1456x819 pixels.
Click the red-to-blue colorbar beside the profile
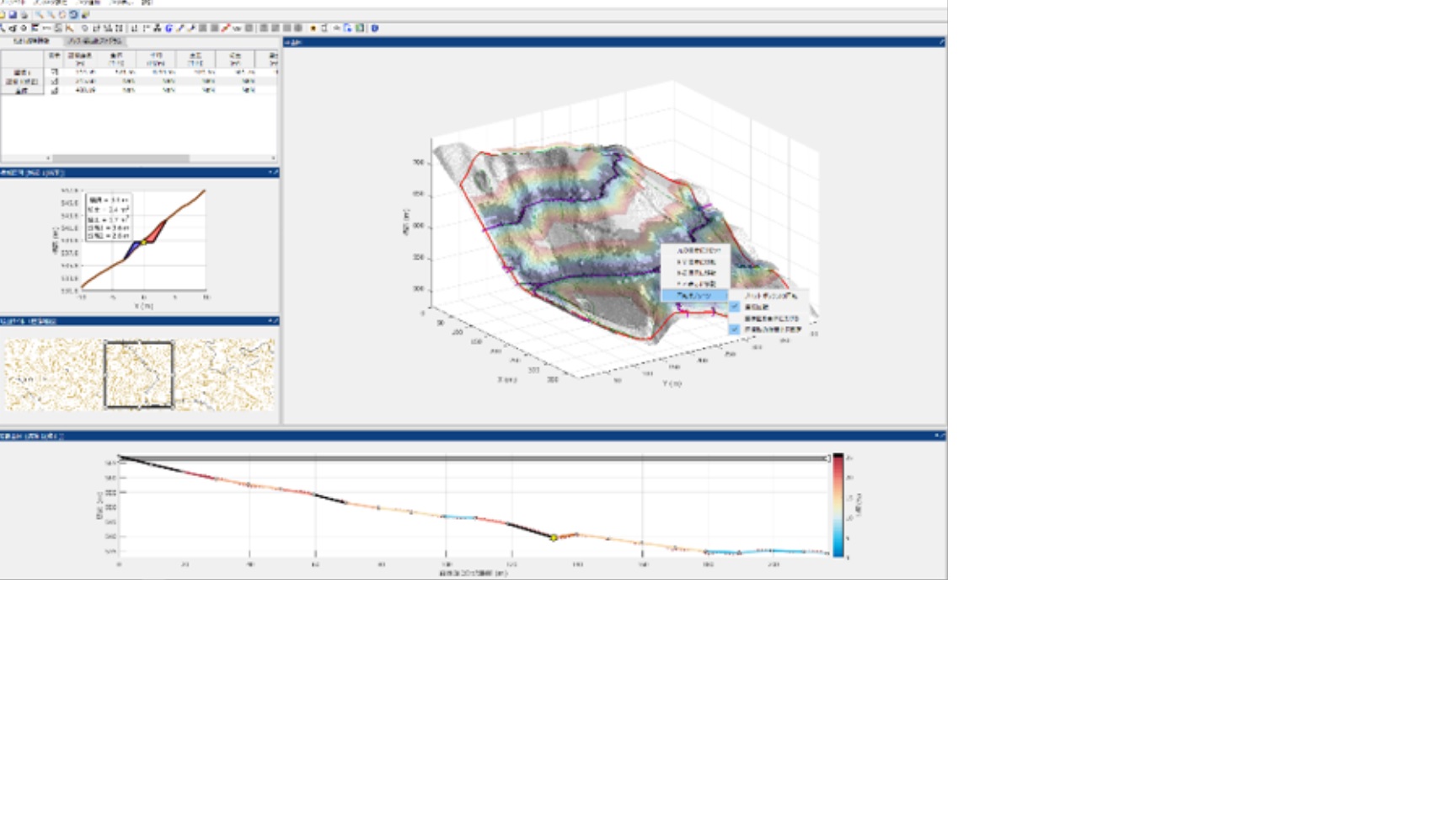(x=838, y=505)
